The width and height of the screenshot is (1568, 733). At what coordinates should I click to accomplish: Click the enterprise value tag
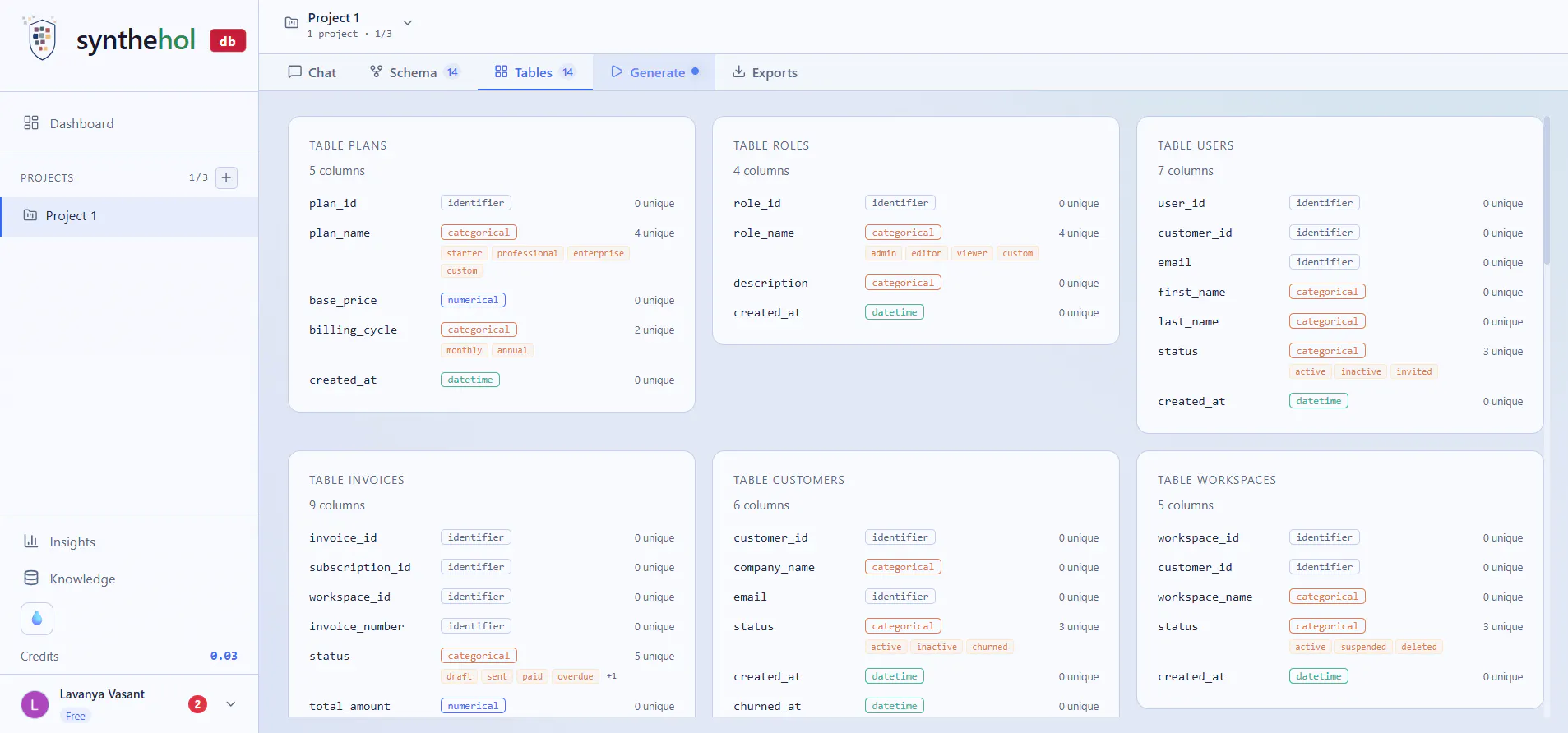tap(599, 253)
